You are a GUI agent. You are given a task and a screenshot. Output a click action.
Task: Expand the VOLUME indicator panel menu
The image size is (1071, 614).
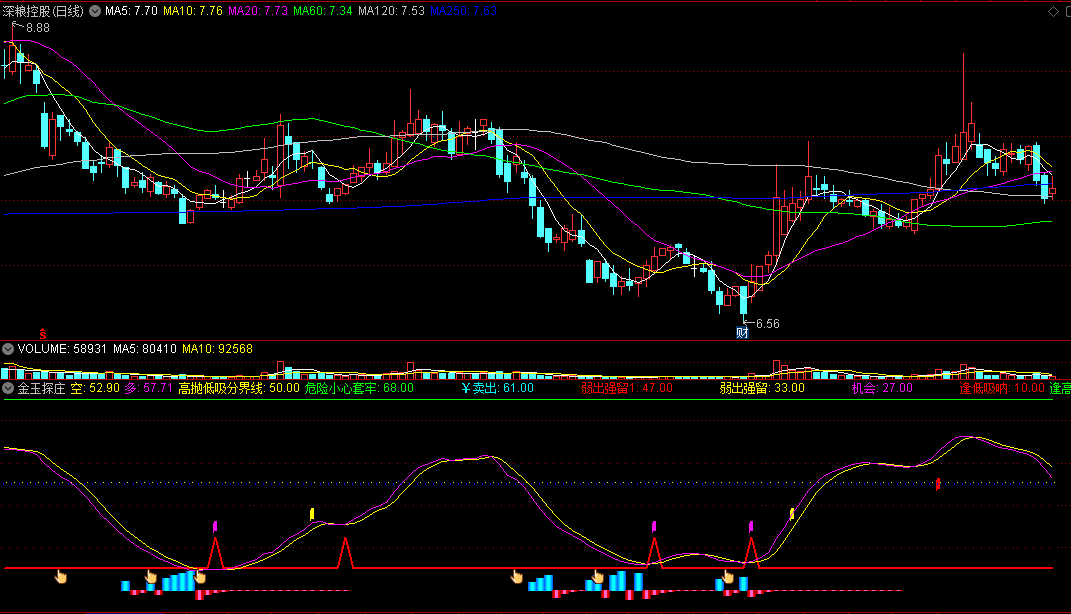click(x=8, y=349)
